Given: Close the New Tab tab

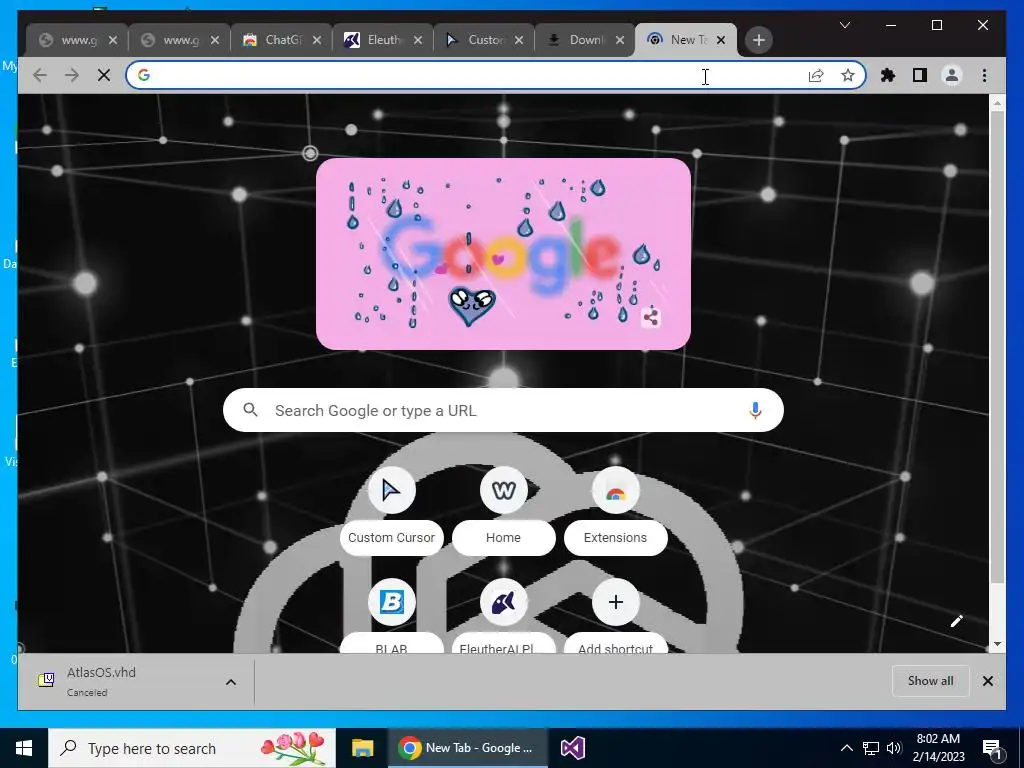Looking at the screenshot, I should [721, 40].
